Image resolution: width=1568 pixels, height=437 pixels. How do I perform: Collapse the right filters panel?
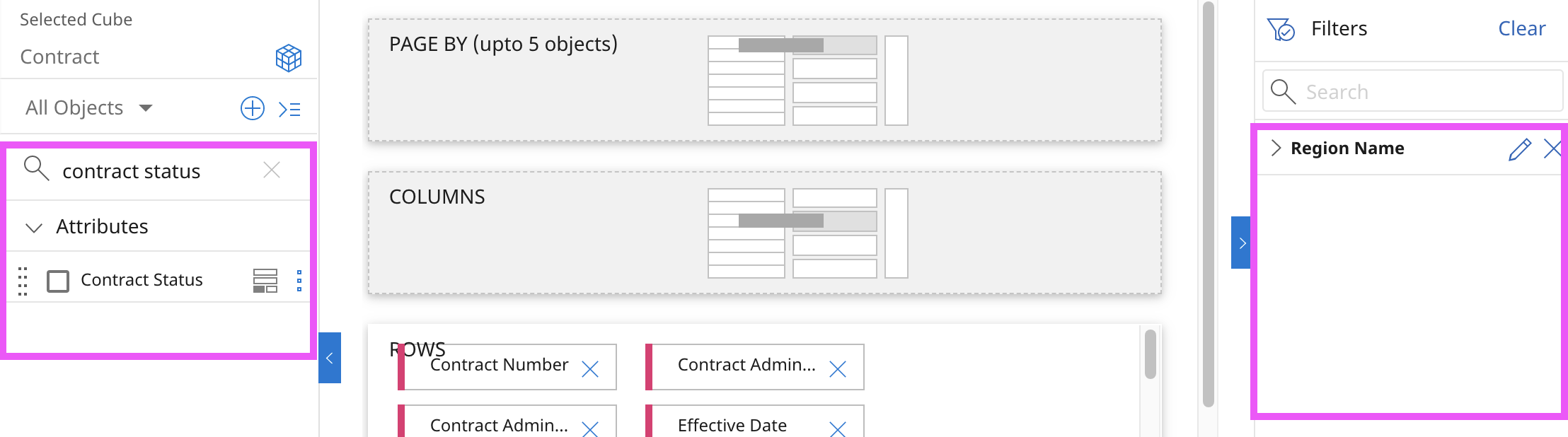(x=1241, y=243)
